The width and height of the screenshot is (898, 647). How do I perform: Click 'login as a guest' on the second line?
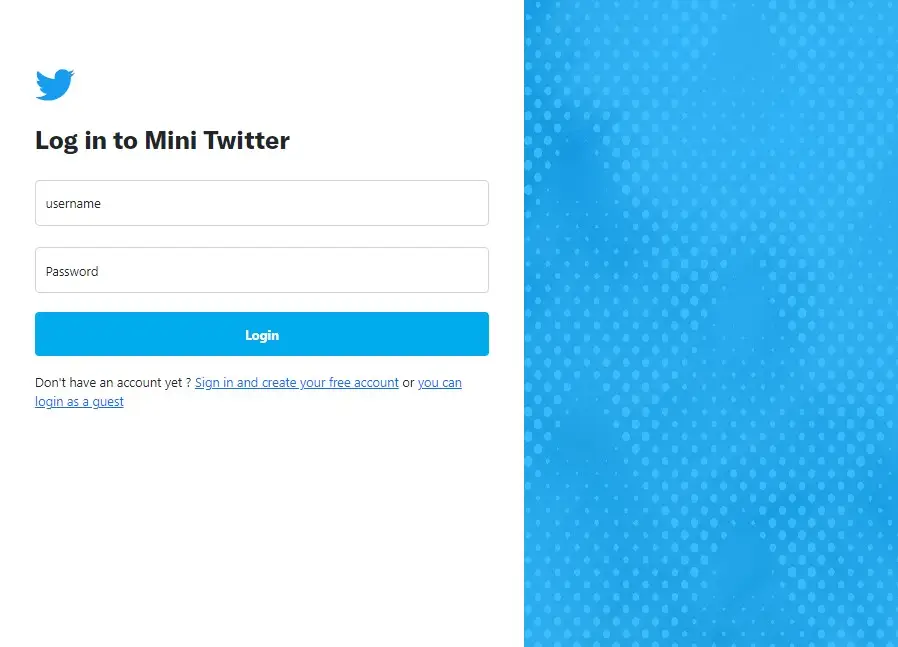tap(79, 401)
